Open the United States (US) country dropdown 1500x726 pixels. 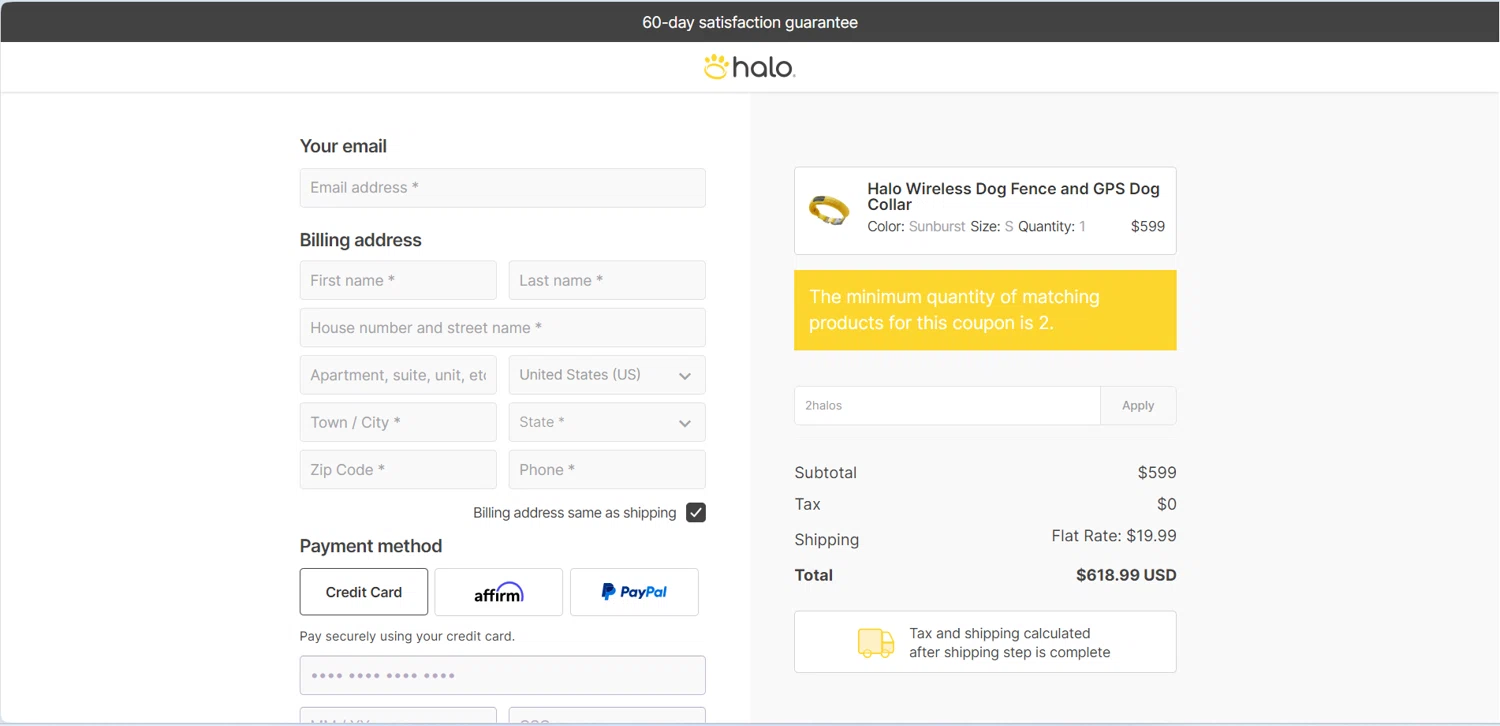click(607, 375)
